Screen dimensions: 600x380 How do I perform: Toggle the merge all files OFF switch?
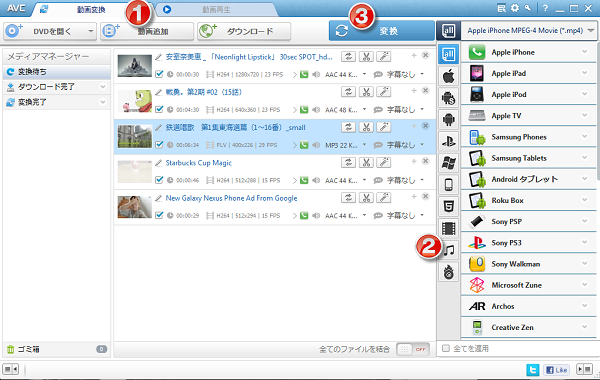[x=413, y=349]
